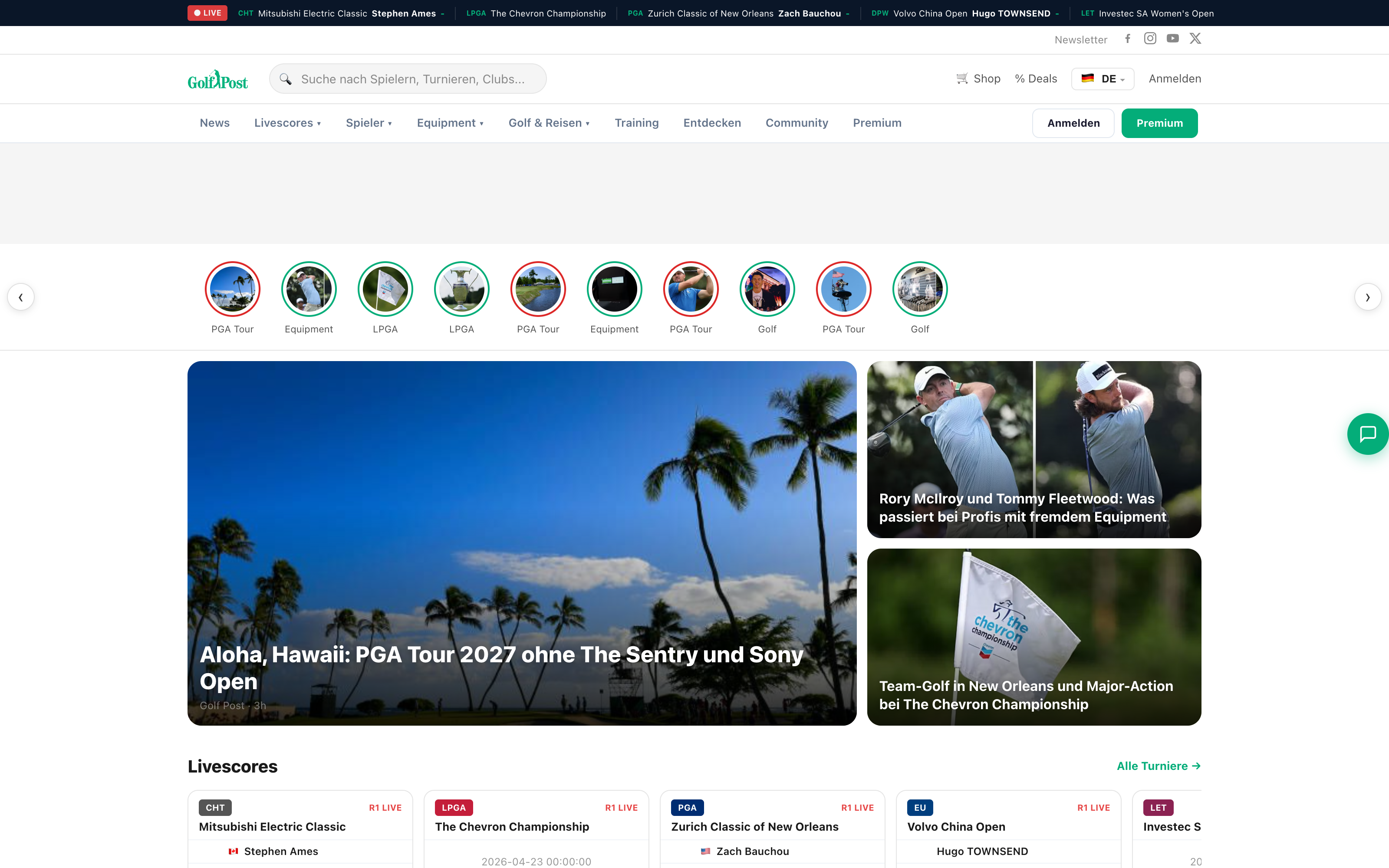The image size is (1389, 868).
Task: Click the PGA tour badge on livescore card
Action: (x=687, y=807)
